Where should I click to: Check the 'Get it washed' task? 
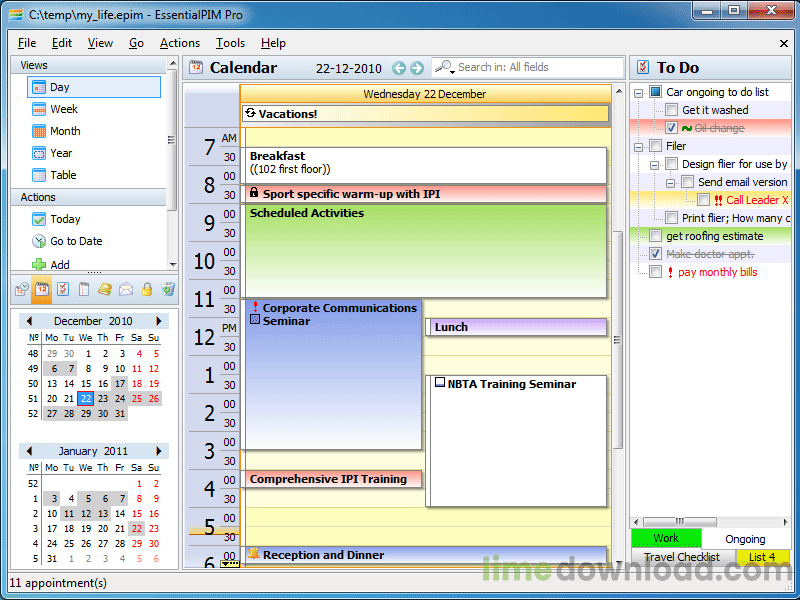click(671, 110)
